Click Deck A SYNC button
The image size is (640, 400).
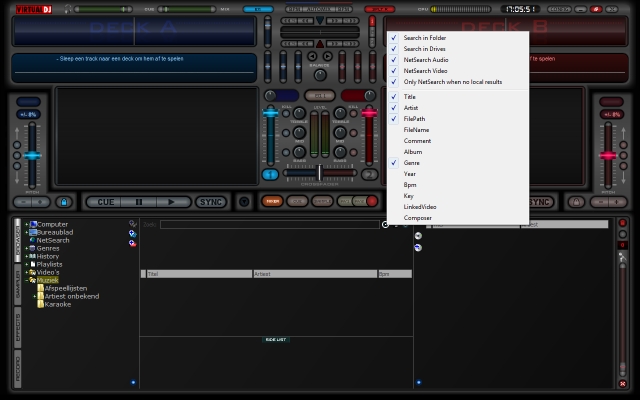point(211,202)
